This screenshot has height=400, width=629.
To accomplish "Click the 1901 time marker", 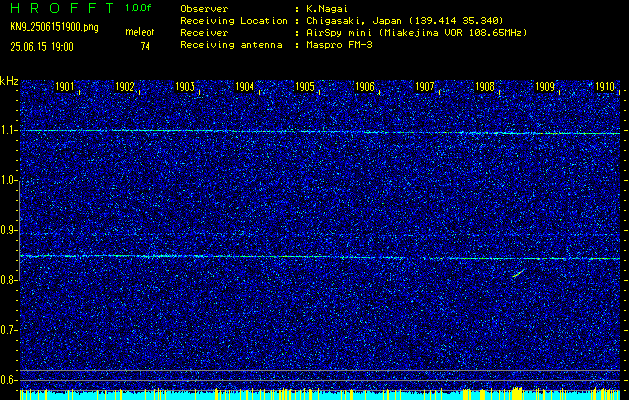I will click(x=64, y=87).
